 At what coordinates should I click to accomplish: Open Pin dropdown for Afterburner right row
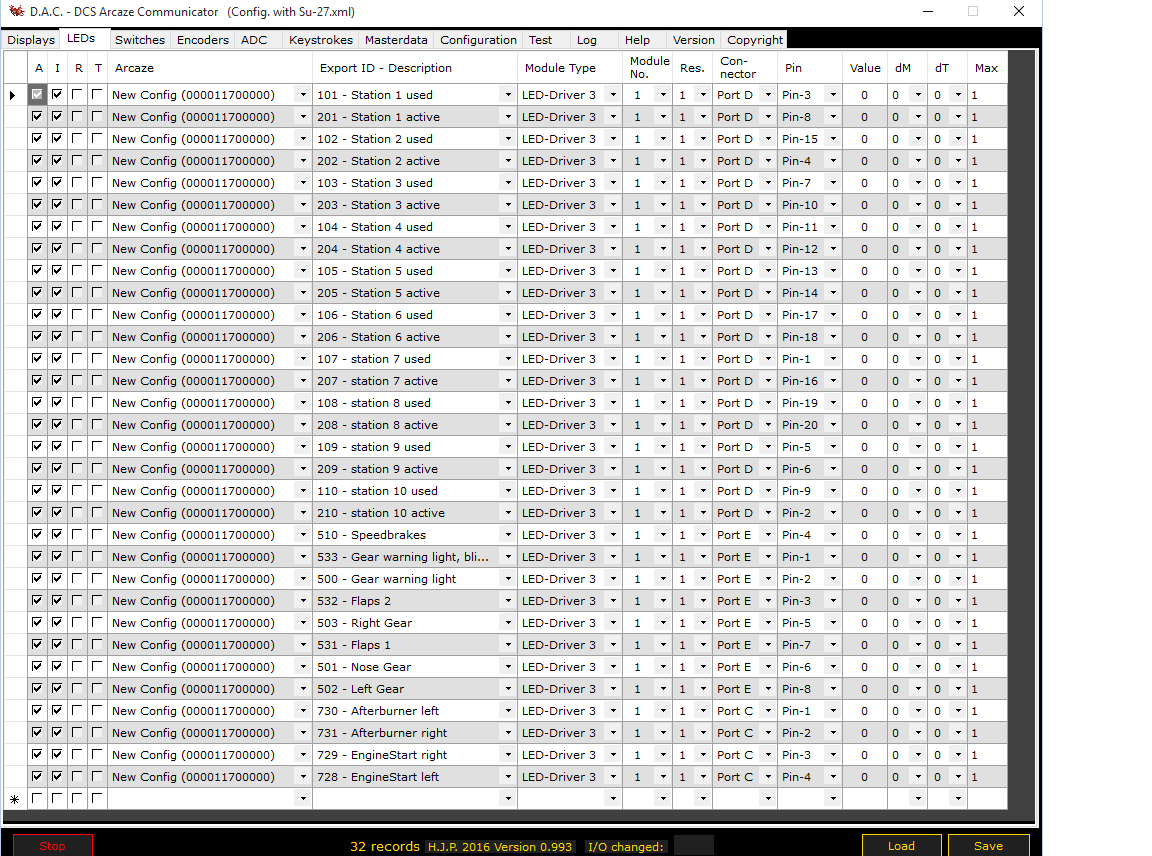(833, 733)
